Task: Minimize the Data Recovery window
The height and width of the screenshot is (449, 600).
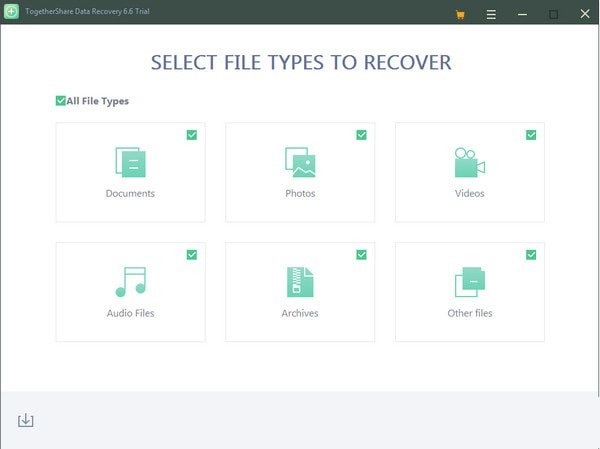Action: (522, 15)
